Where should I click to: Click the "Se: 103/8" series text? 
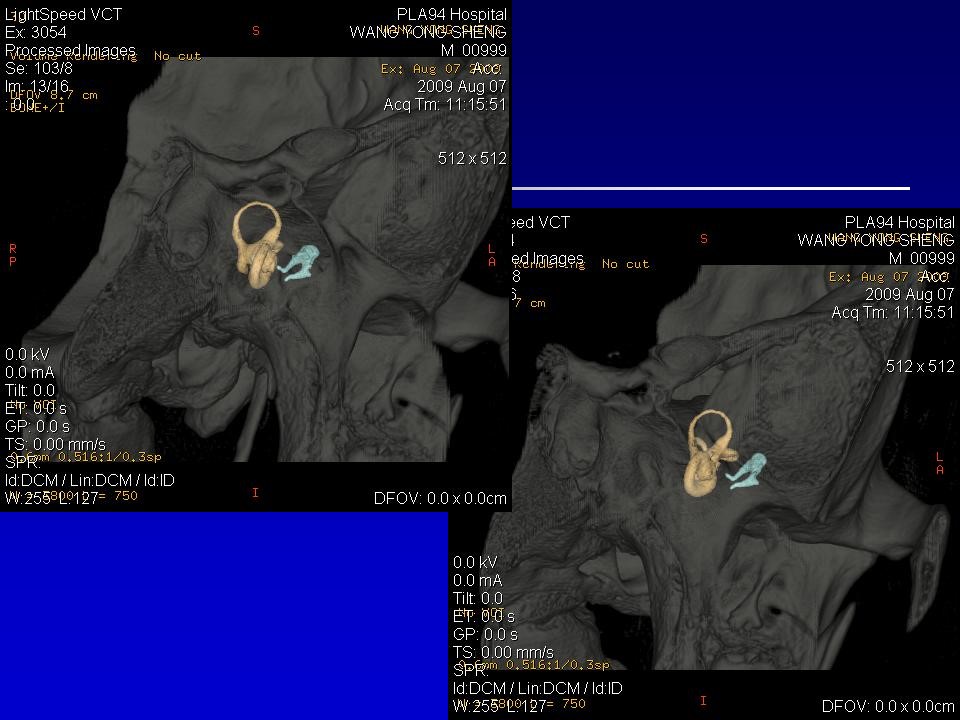39,68
